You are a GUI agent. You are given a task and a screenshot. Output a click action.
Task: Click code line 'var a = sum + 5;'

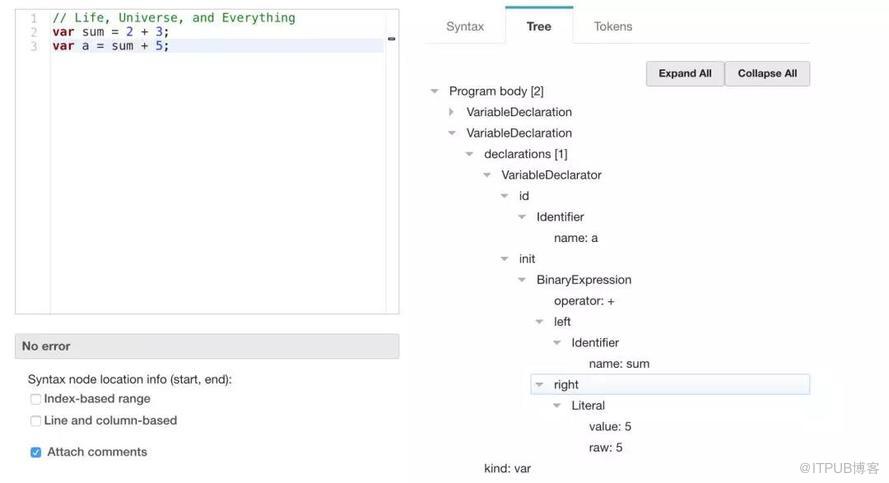(x=111, y=46)
